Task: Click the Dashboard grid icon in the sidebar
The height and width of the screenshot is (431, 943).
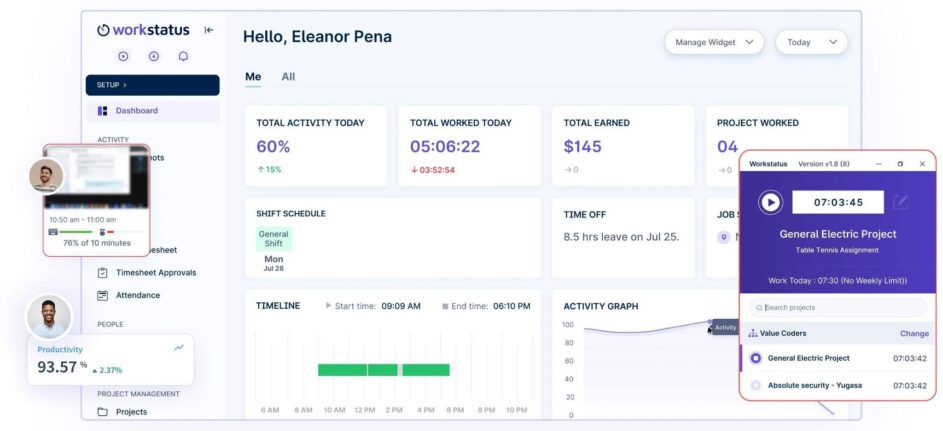Action: [102, 111]
